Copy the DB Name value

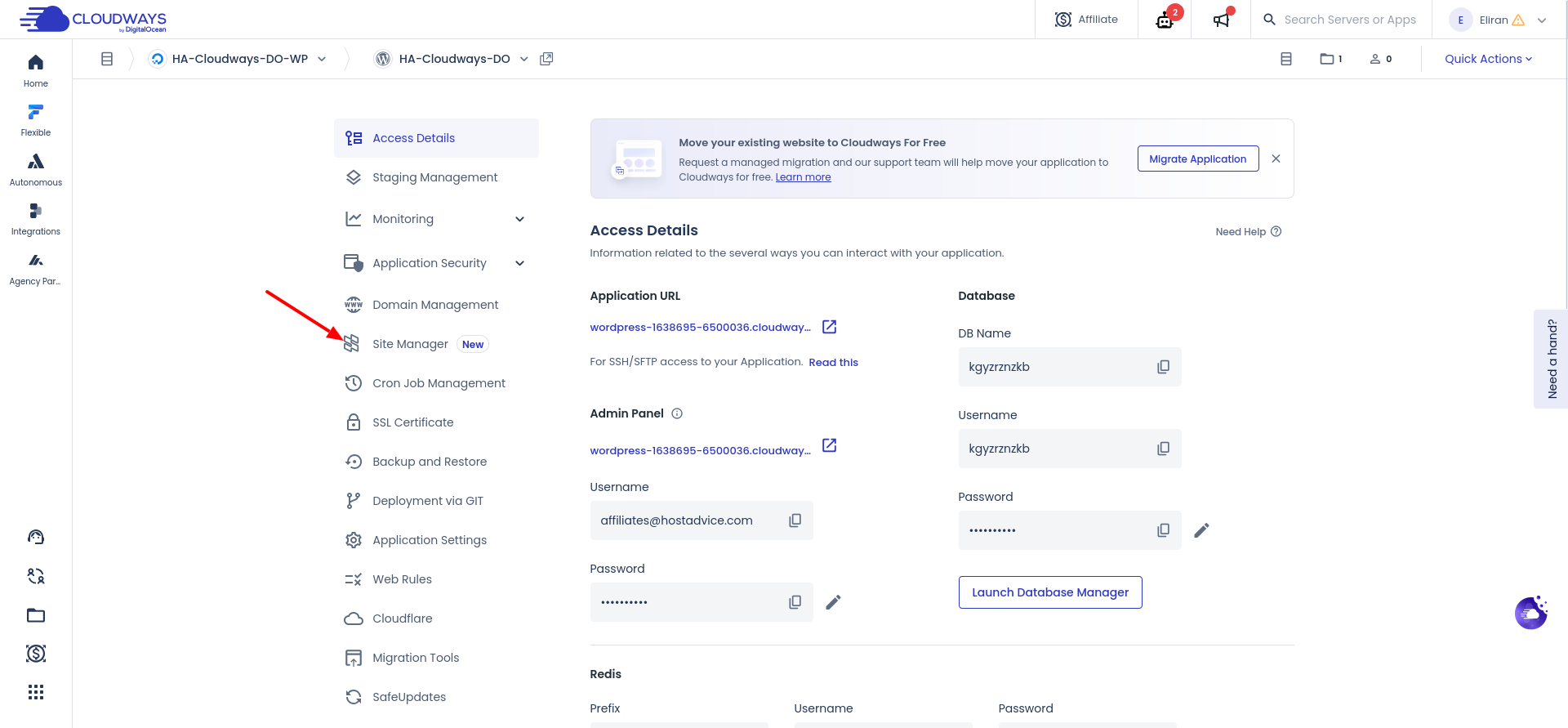(1163, 367)
